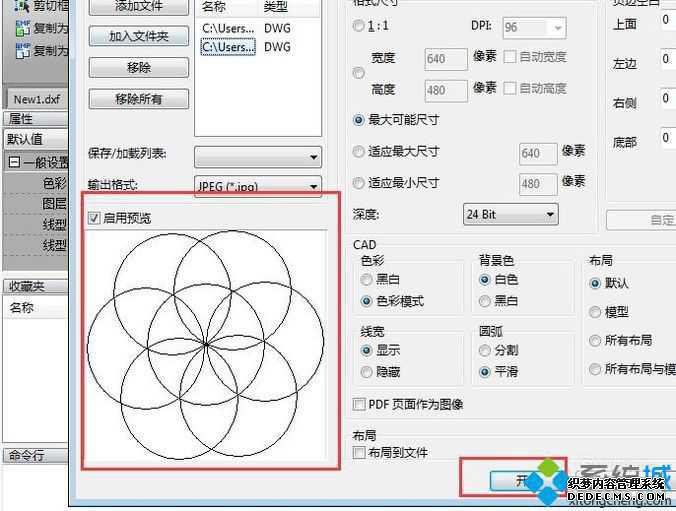This screenshot has width=676, height=511.
Task: Click the 宽度 640 input field
Action: pos(446,59)
